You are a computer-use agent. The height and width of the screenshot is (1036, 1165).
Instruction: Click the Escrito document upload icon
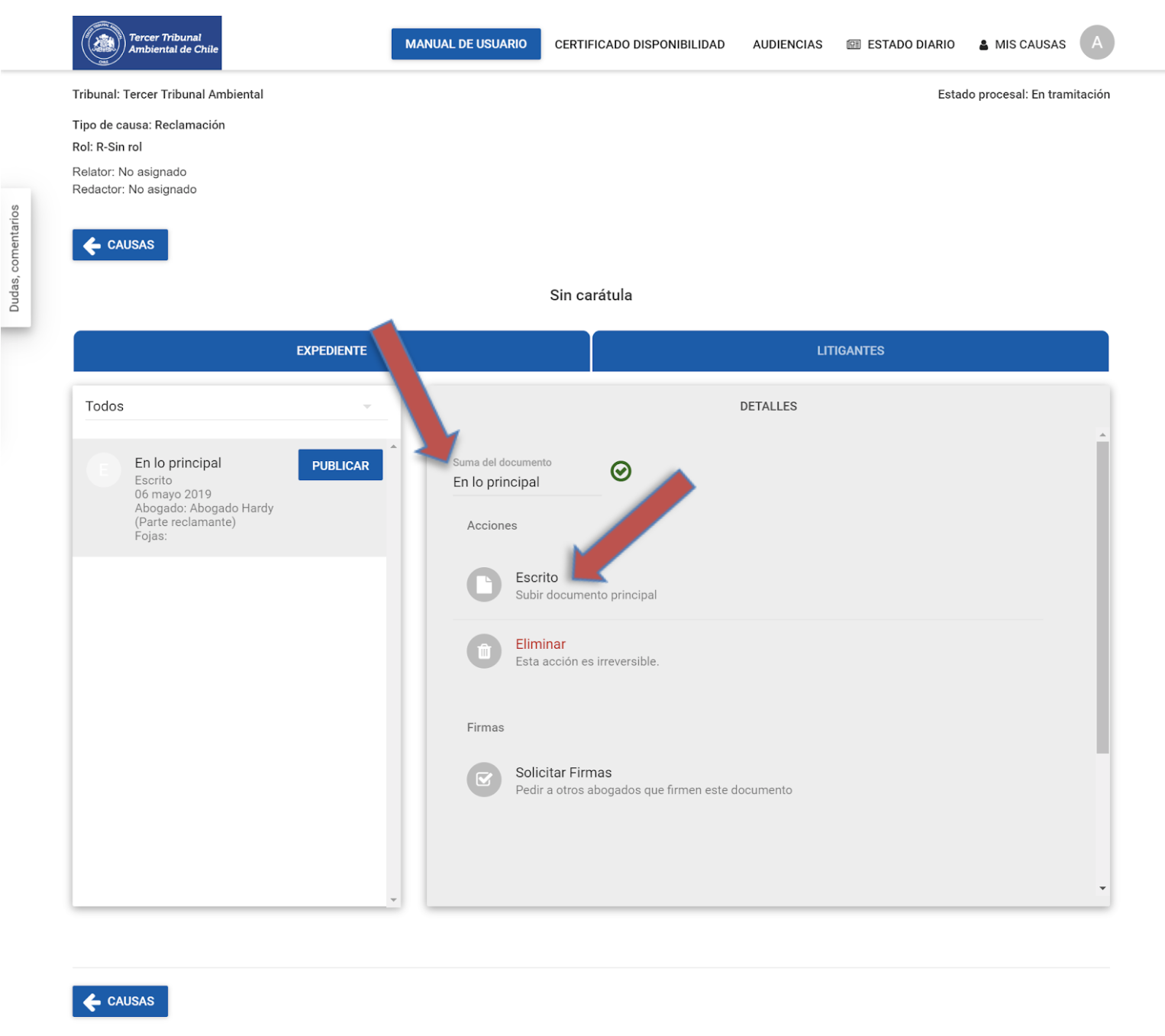click(x=483, y=585)
